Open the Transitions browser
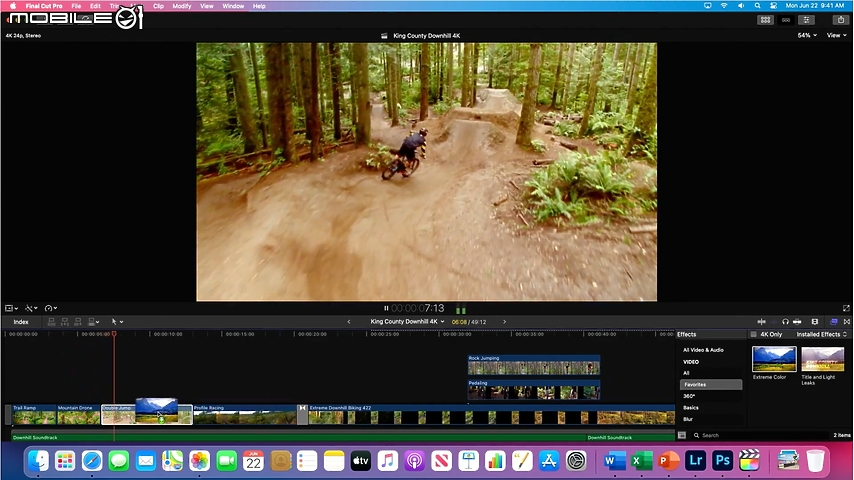The image size is (854, 480). (x=846, y=322)
